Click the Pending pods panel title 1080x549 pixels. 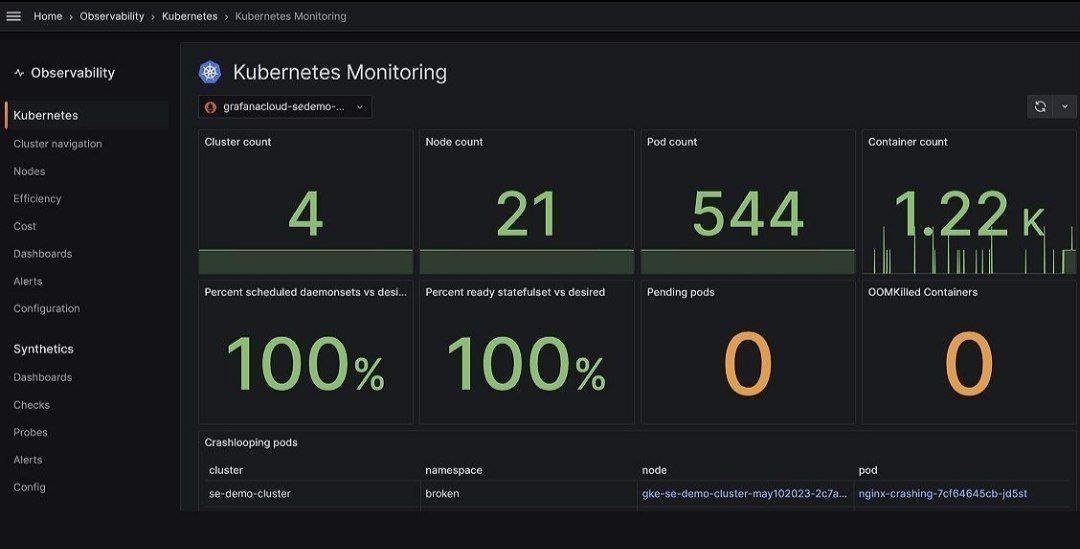(681, 292)
